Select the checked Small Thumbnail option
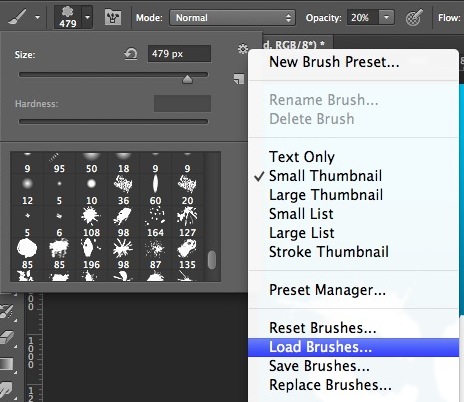 (325, 176)
